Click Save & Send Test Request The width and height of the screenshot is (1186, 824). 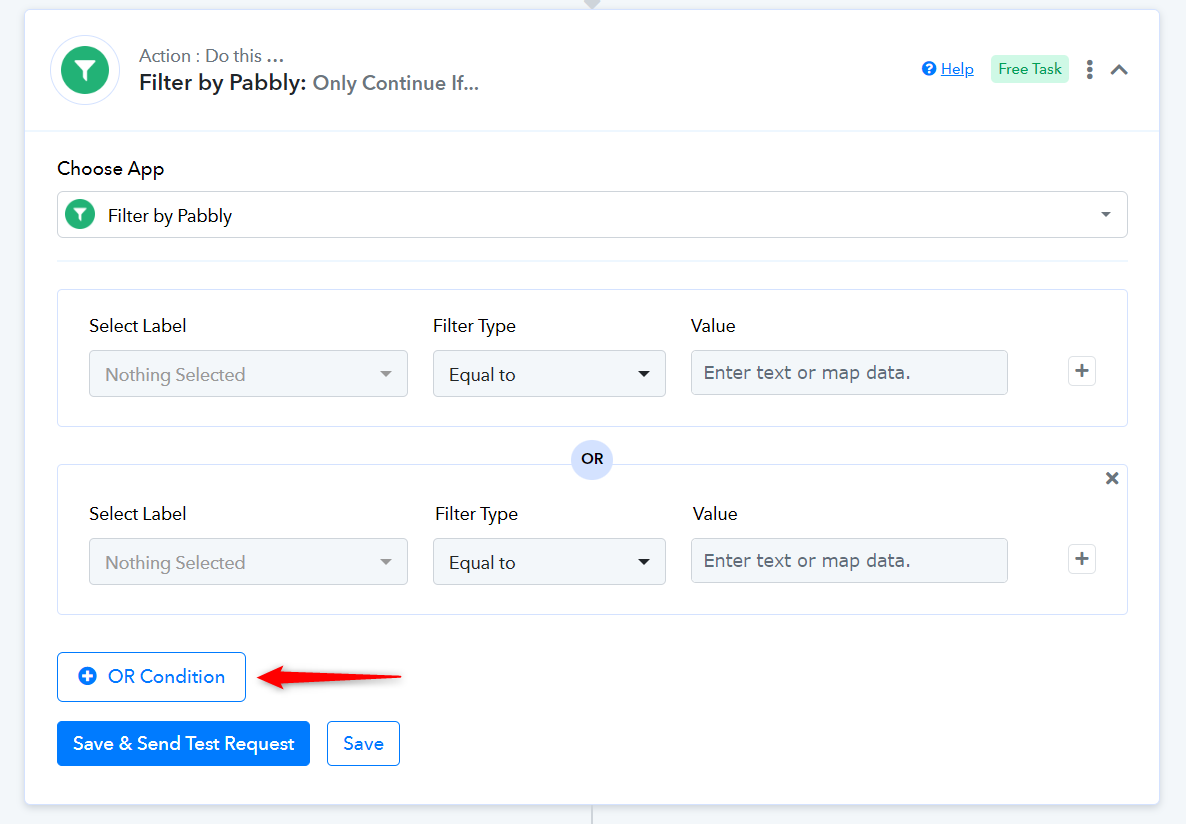click(x=183, y=744)
